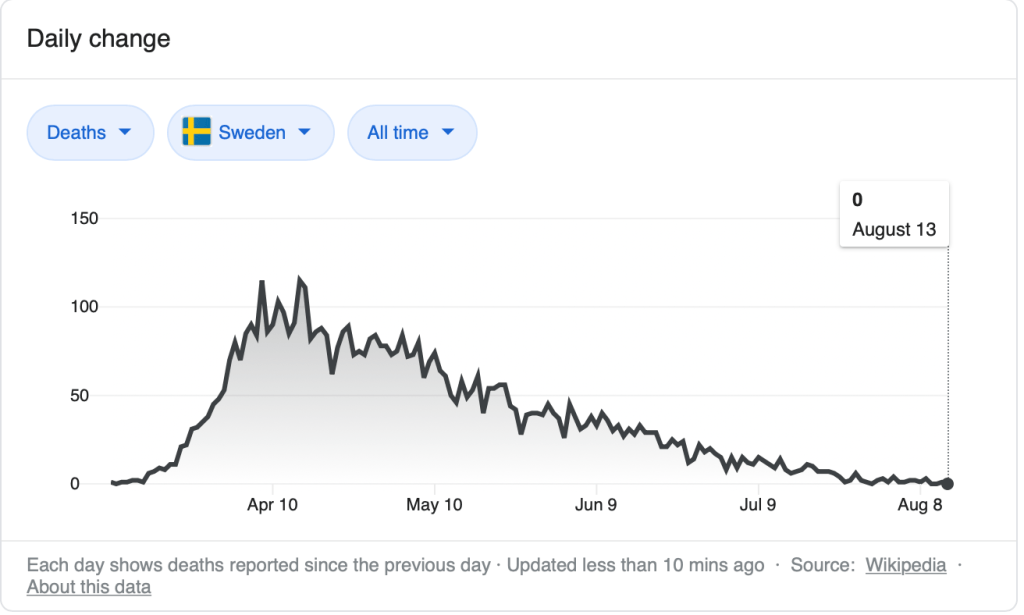Click the Apr 10 axis label
Viewport: 1024px width, 615px height.
(x=272, y=505)
